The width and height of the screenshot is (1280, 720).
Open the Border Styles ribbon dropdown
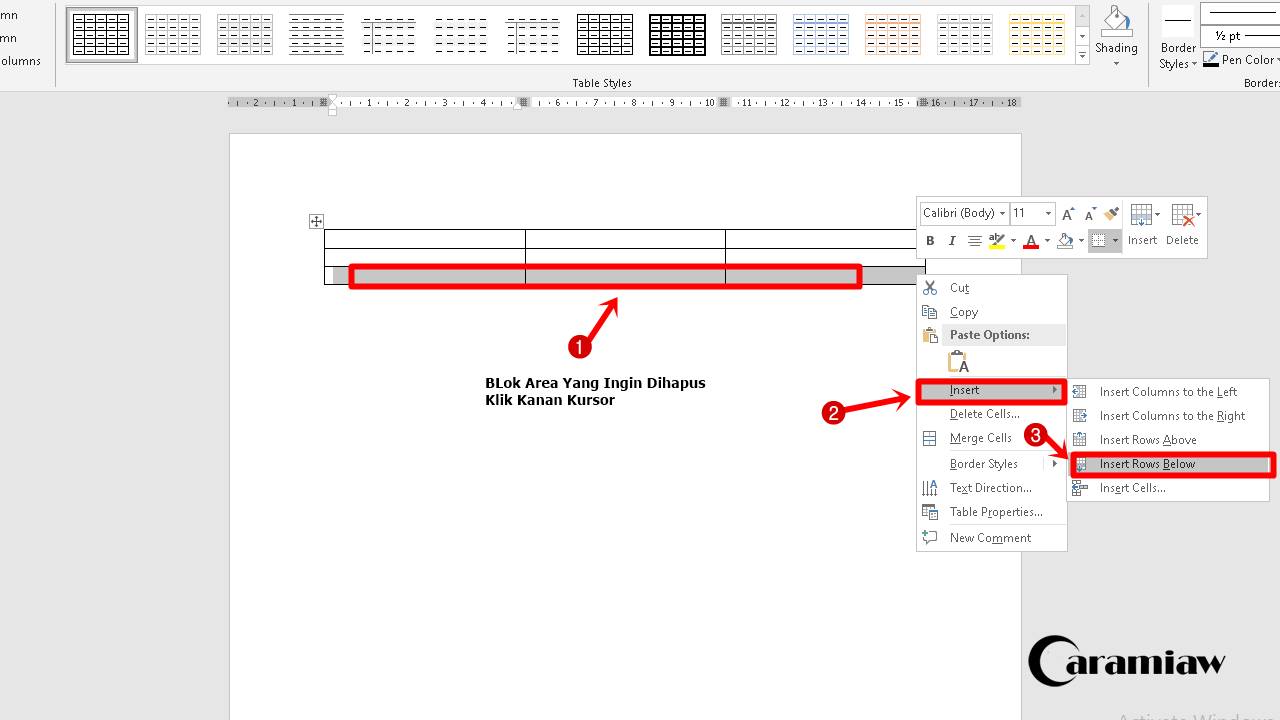pyautogui.click(x=1178, y=56)
